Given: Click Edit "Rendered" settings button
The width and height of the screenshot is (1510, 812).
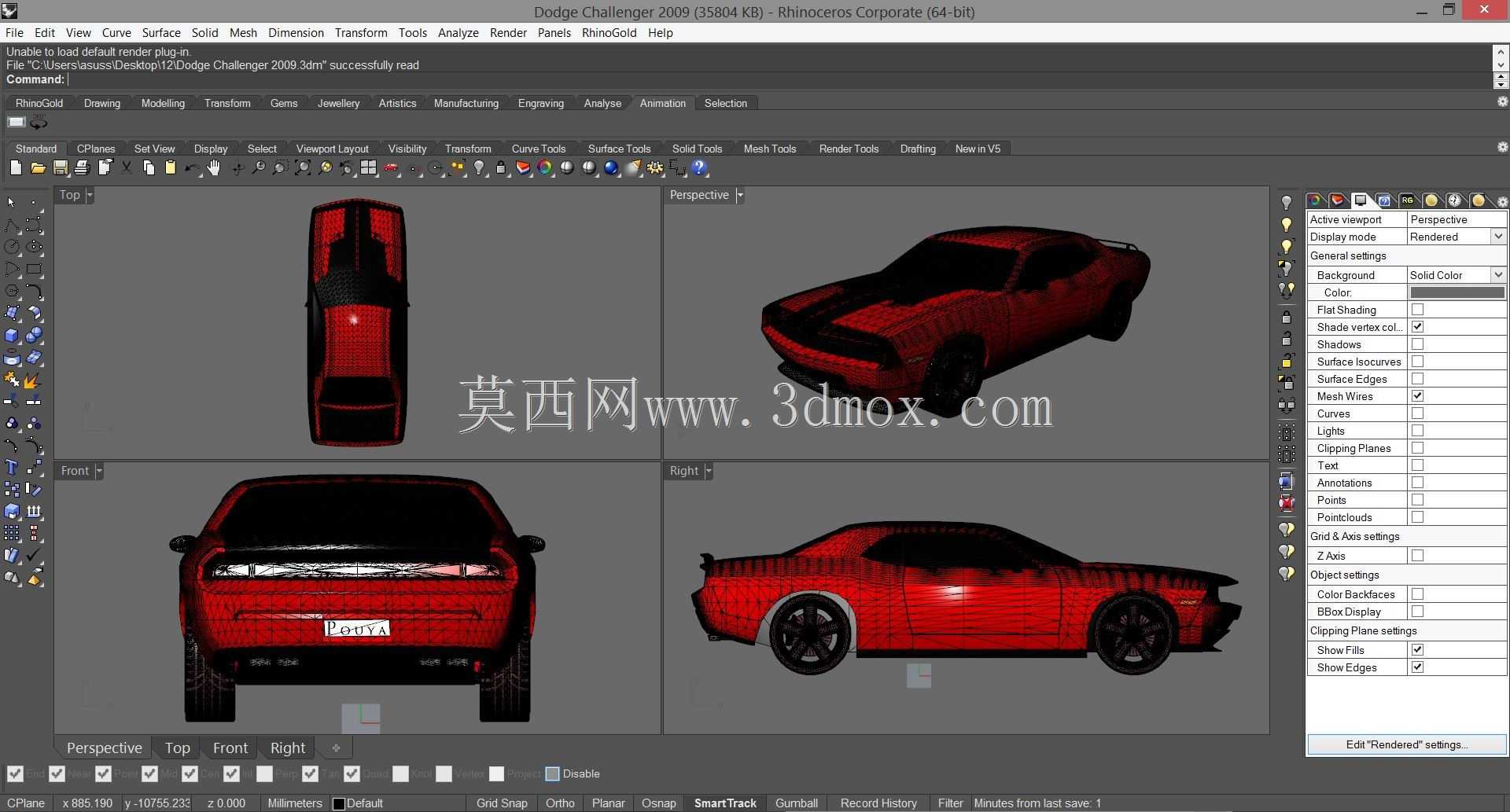Looking at the screenshot, I should point(1407,744).
